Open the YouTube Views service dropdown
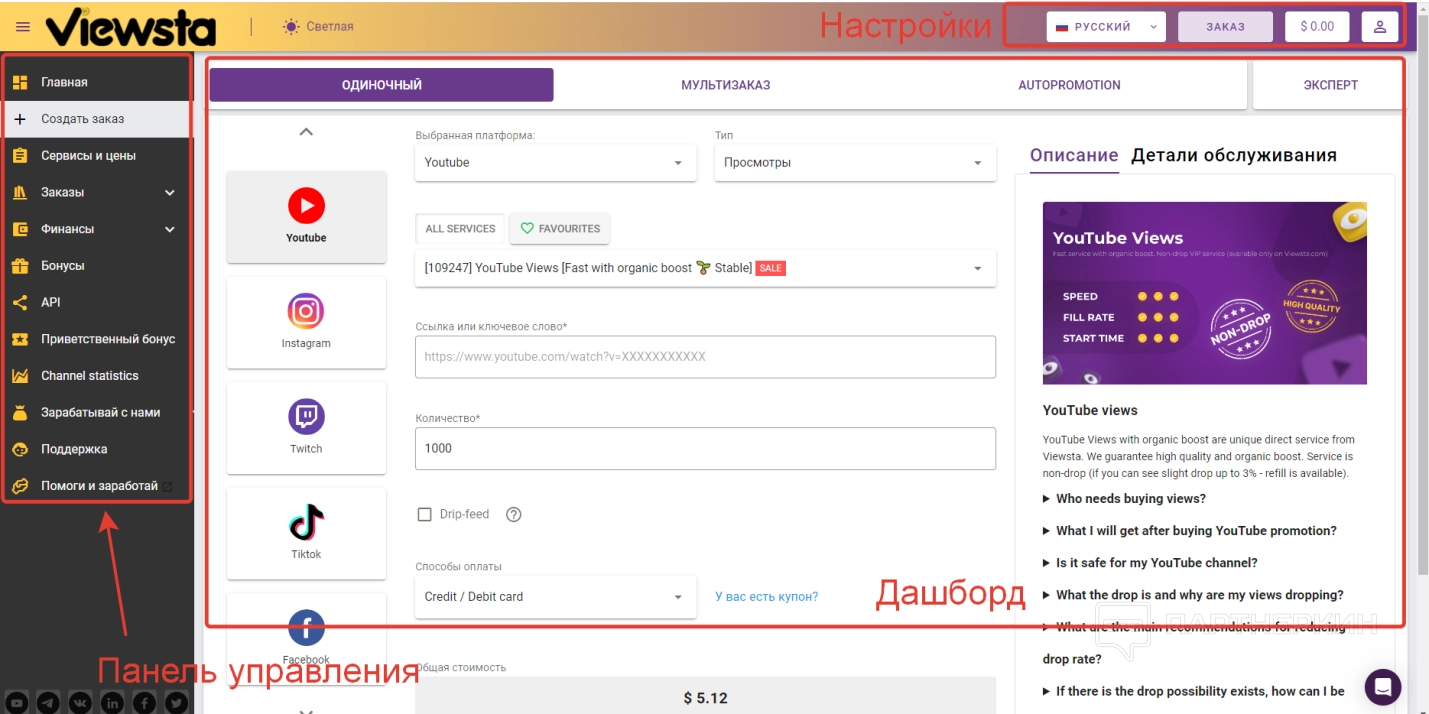1429x714 pixels. pyautogui.click(x=705, y=268)
